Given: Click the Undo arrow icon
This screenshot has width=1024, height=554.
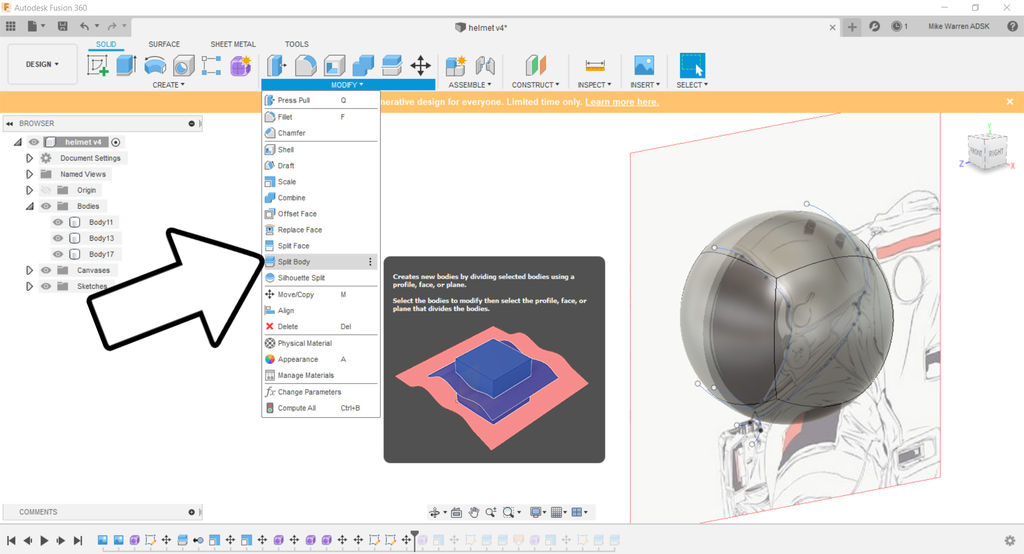Looking at the screenshot, I should coord(84,26).
